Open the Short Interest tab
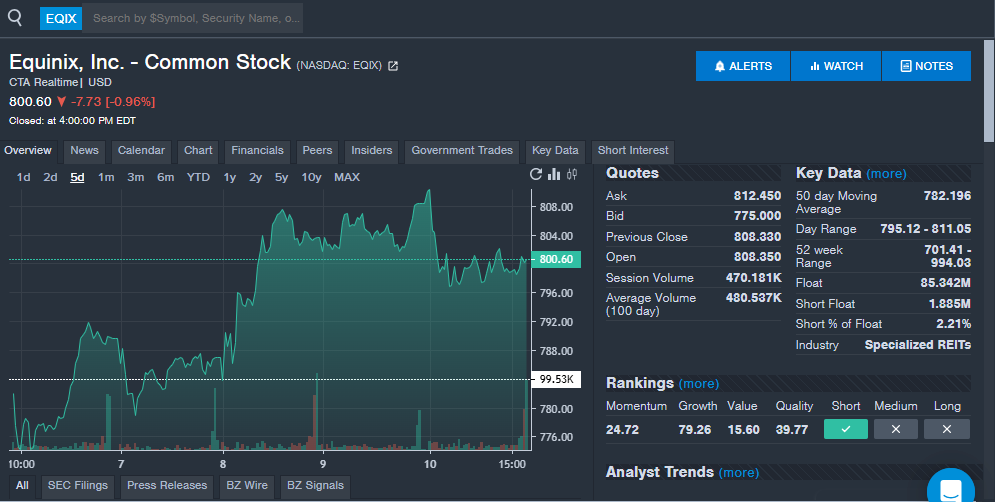 pyautogui.click(x=633, y=151)
